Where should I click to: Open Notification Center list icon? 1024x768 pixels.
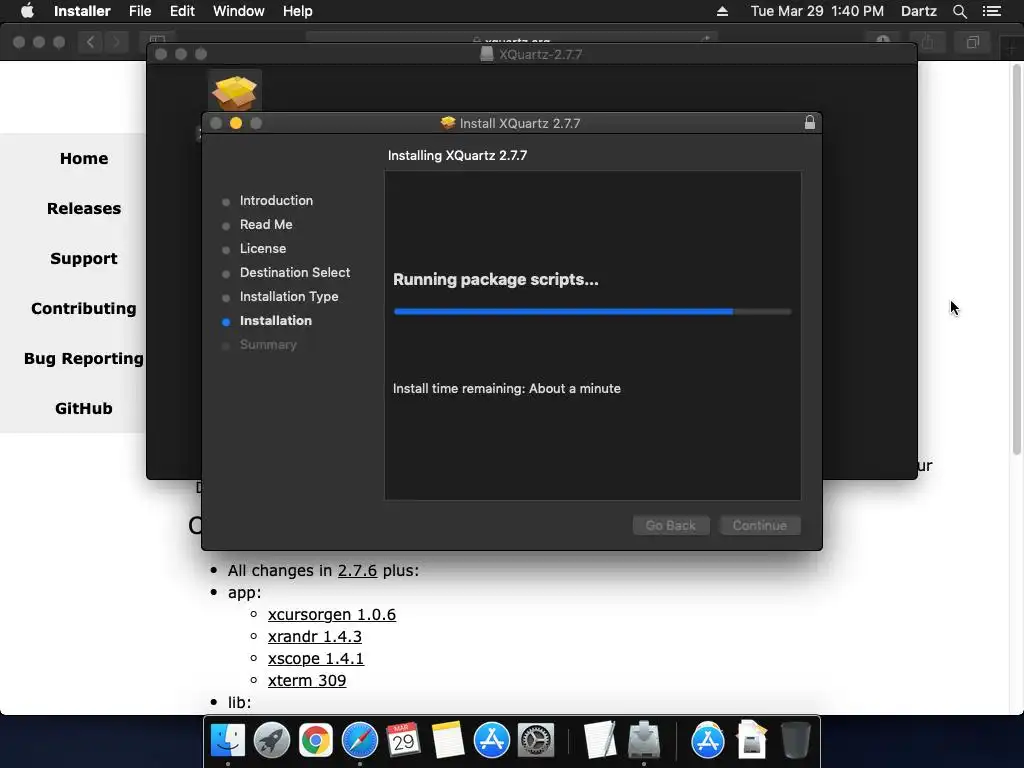tap(991, 11)
